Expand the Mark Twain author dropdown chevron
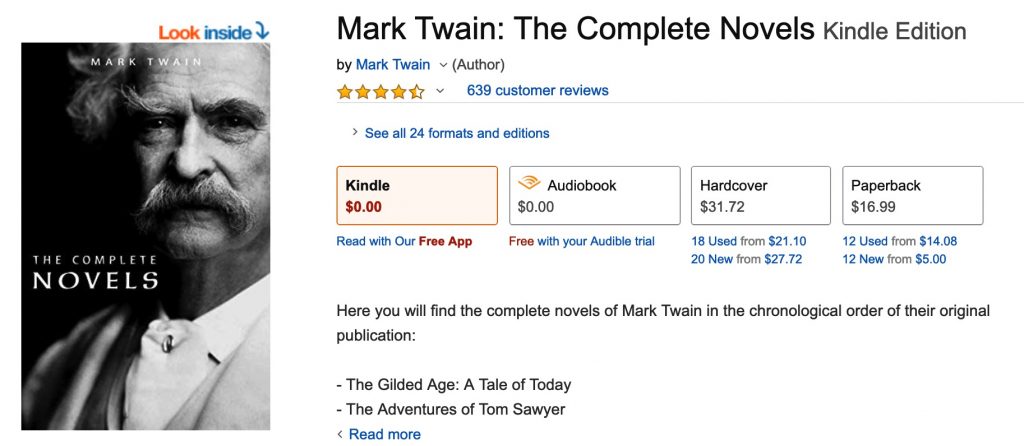1024x446 pixels. click(x=443, y=65)
